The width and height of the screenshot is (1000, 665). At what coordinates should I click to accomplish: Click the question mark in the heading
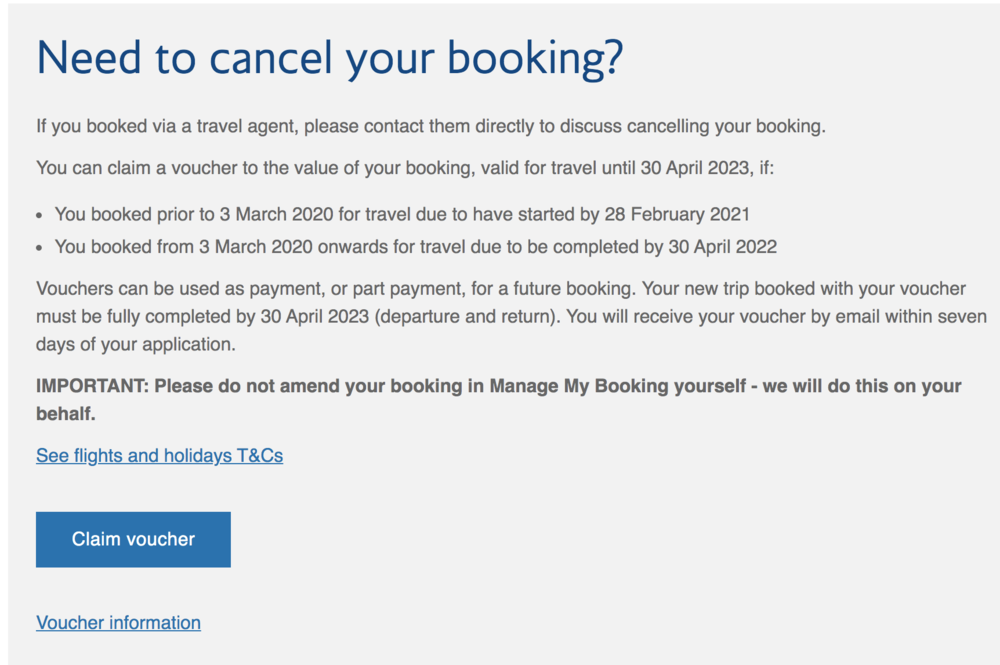click(x=612, y=57)
